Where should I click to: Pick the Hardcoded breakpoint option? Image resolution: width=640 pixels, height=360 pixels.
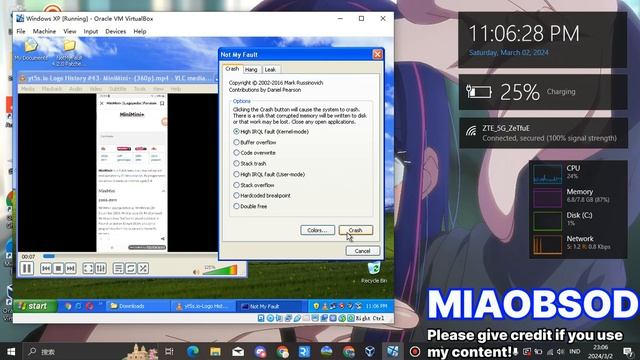point(262,196)
